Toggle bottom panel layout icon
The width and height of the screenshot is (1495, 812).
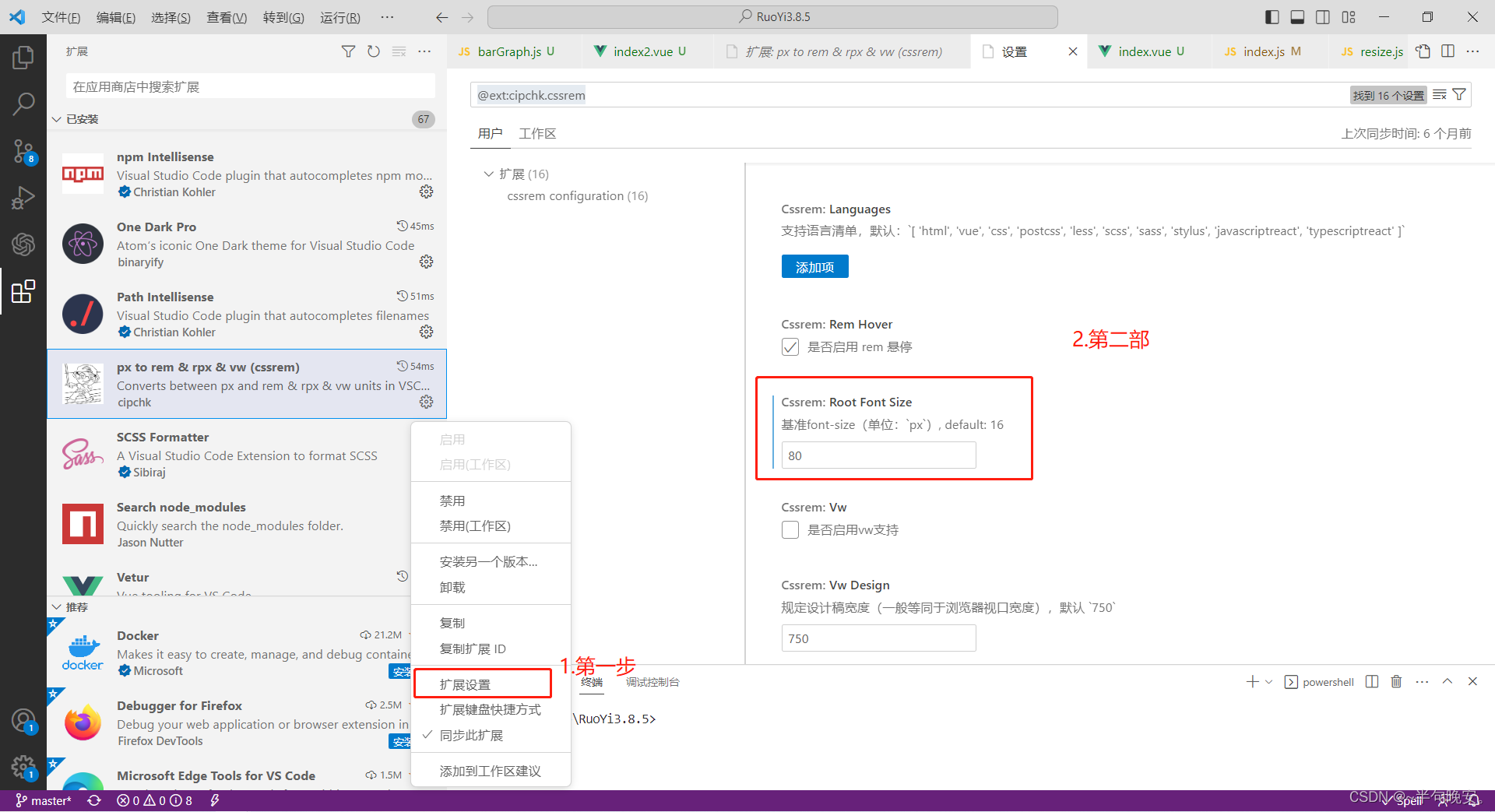(x=1297, y=17)
